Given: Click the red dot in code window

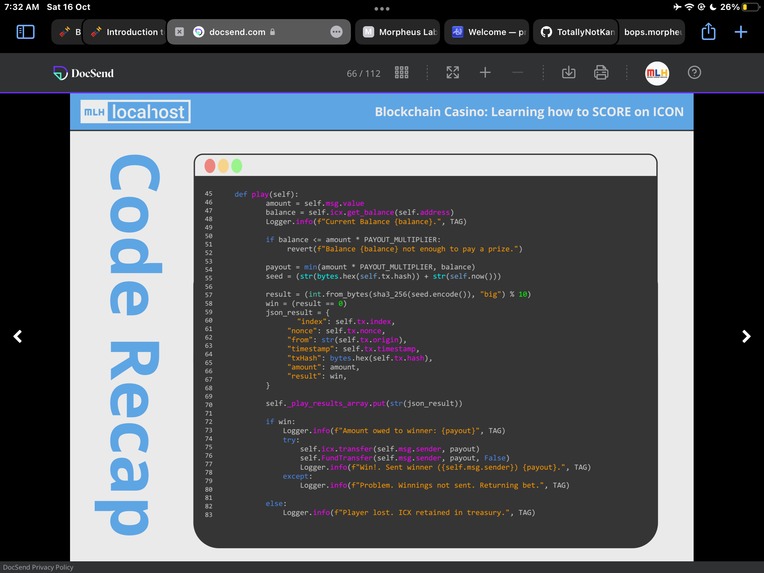Looking at the screenshot, I should 210,166.
